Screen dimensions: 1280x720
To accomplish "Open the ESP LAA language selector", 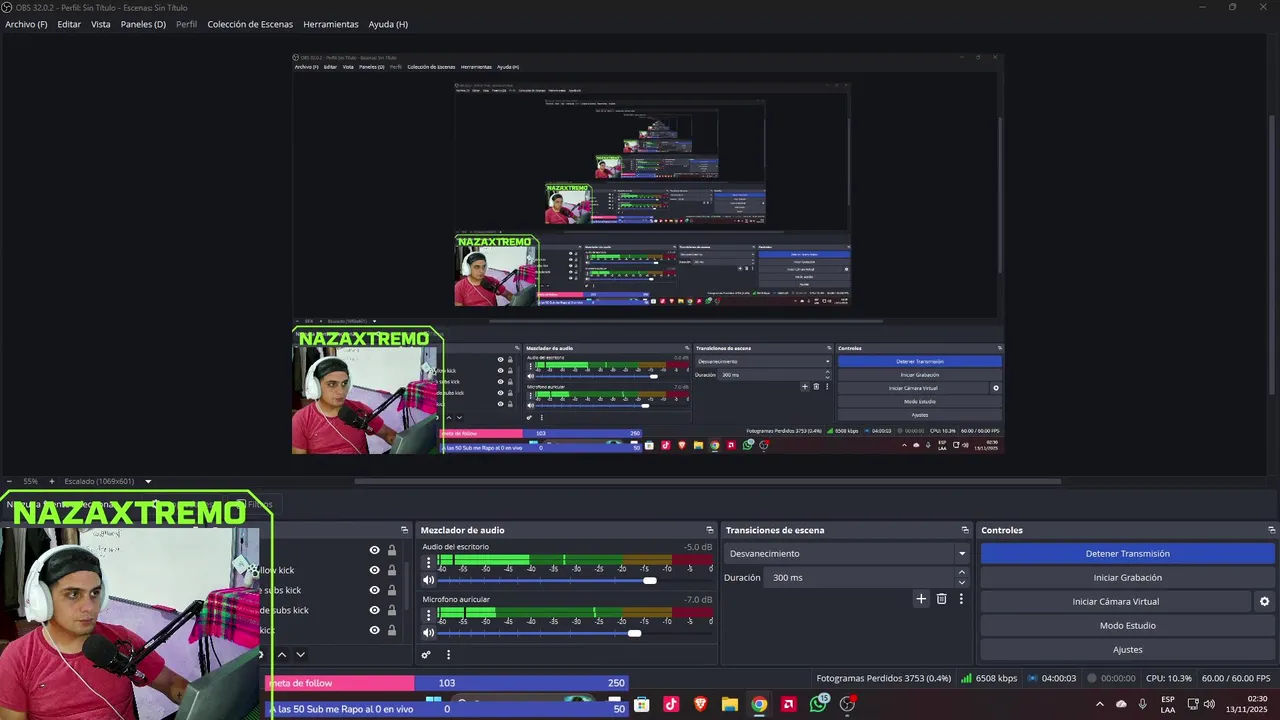I will pos(1168,704).
